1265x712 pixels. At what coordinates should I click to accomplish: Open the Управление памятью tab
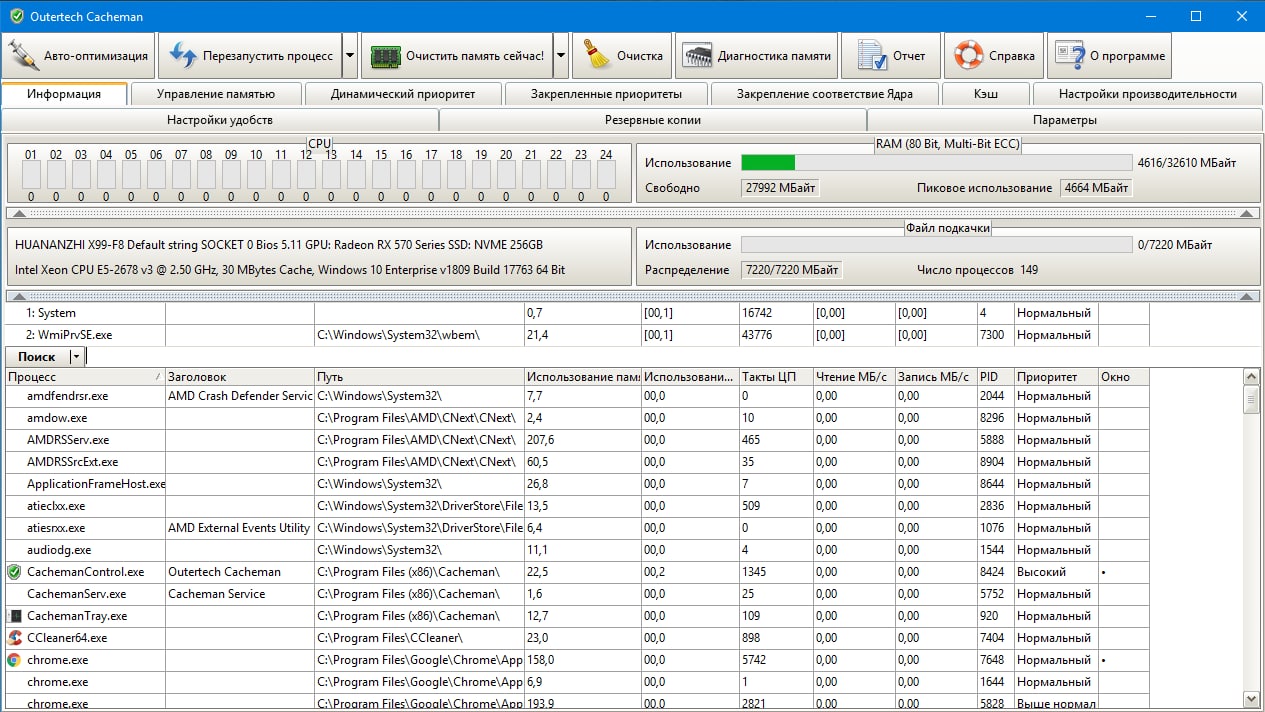point(216,94)
